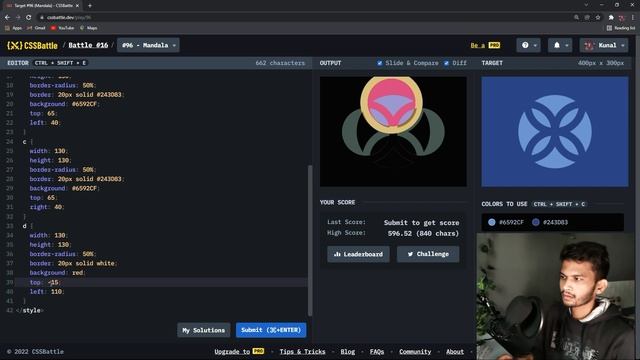Toggle Diff checkbox
640x360 pixels.
pyautogui.click(x=447, y=63)
